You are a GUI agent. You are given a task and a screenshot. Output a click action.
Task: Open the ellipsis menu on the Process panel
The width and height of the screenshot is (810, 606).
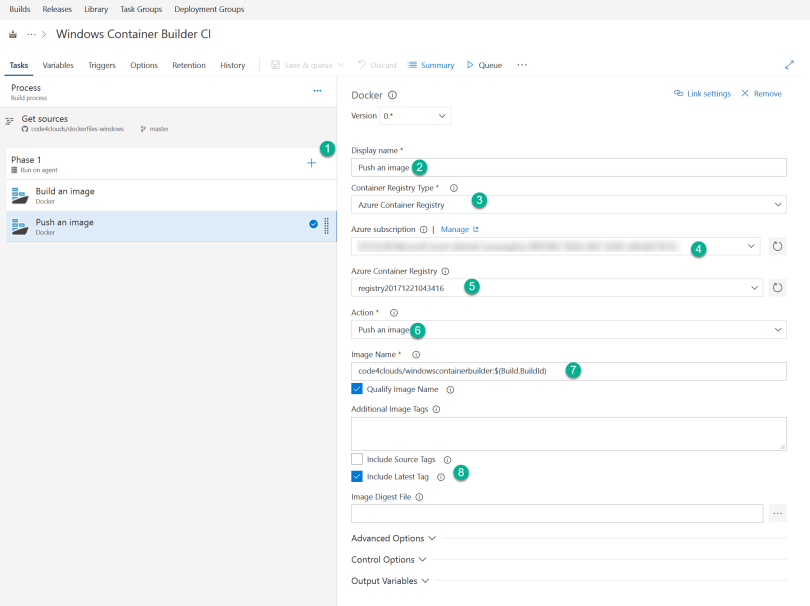pos(317,90)
